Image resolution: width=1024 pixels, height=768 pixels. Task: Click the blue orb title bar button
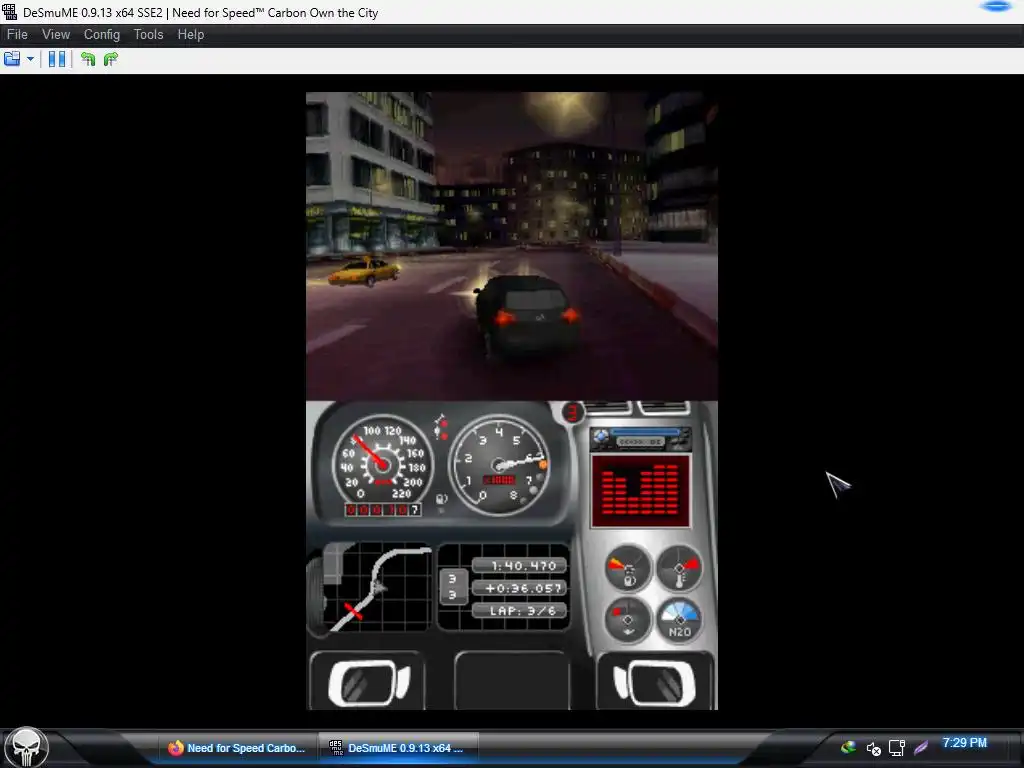tap(997, 7)
